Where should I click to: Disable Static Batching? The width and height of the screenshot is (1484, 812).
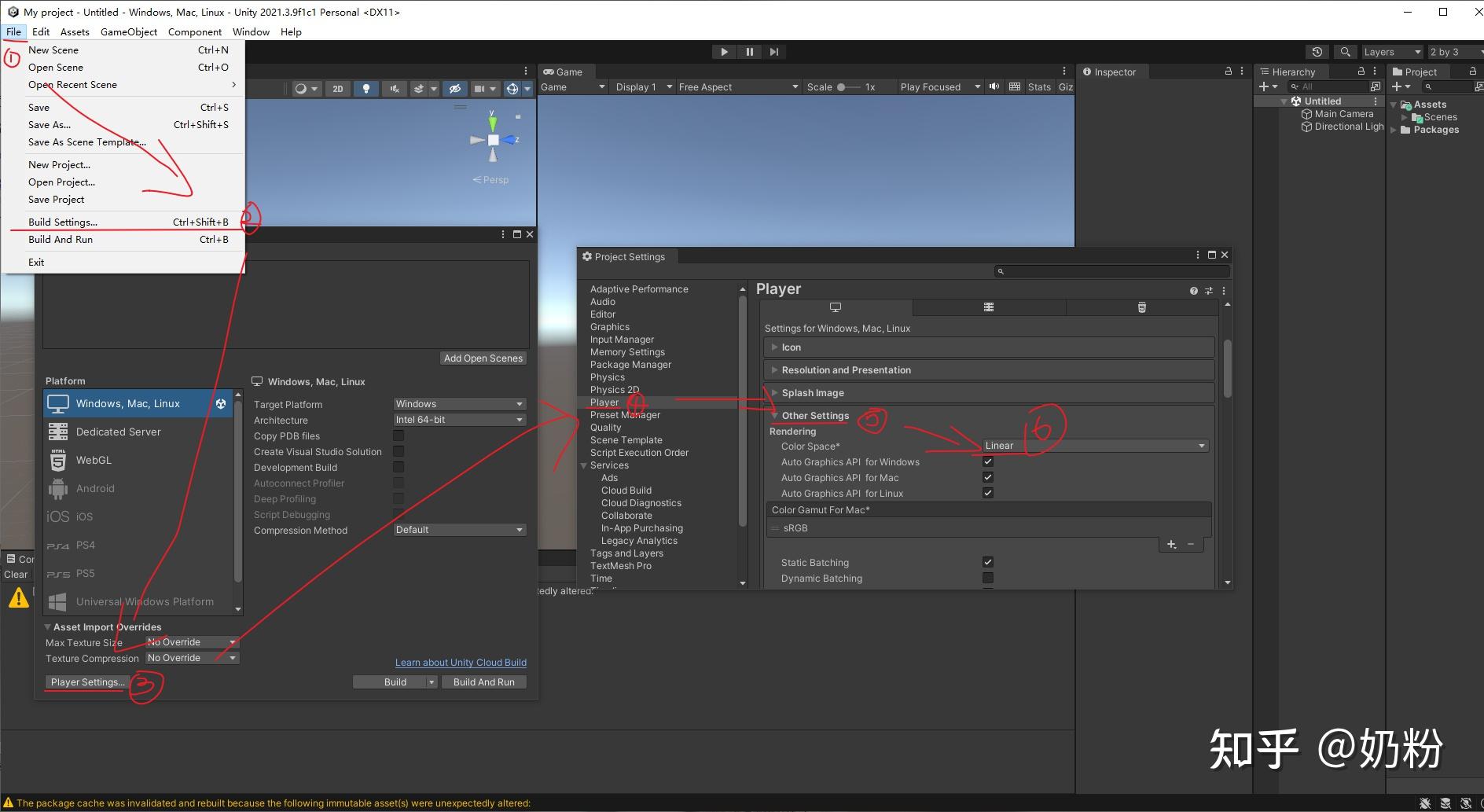987,561
